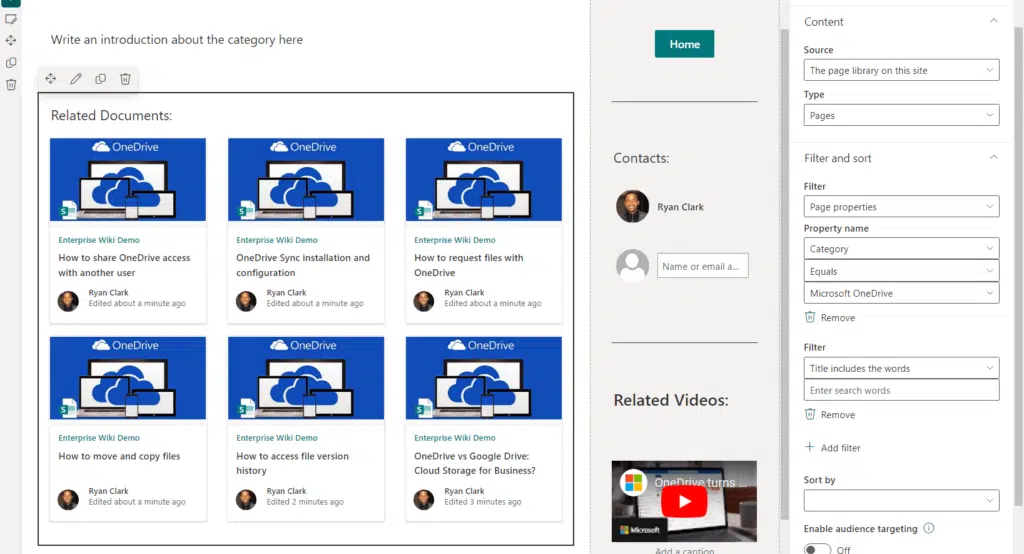Image resolution: width=1024 pixels, height=554 pixels.
Task: Open the Page properties filter dropdown
Action: coord(901,206)
